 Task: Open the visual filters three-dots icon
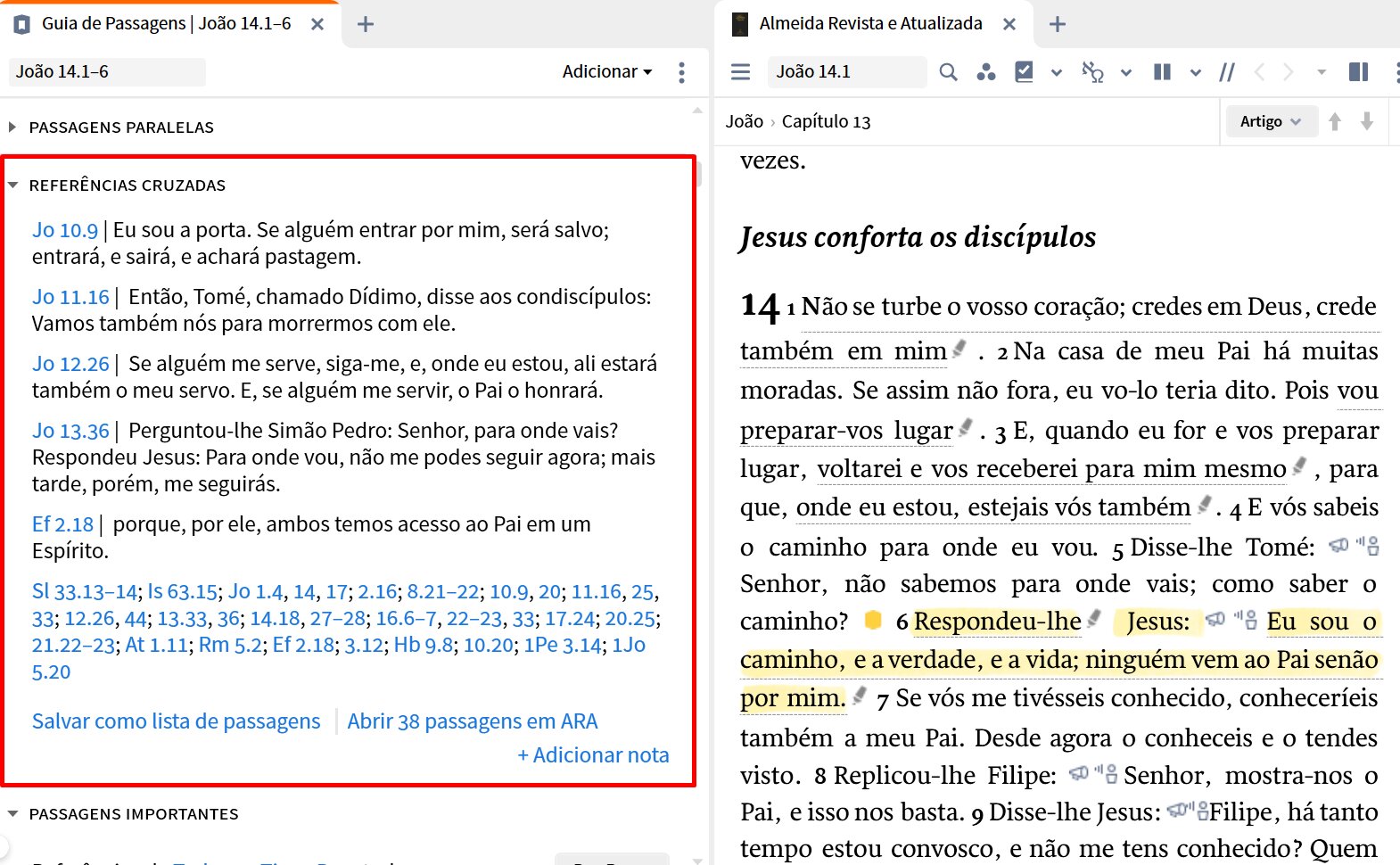[985, 71]
